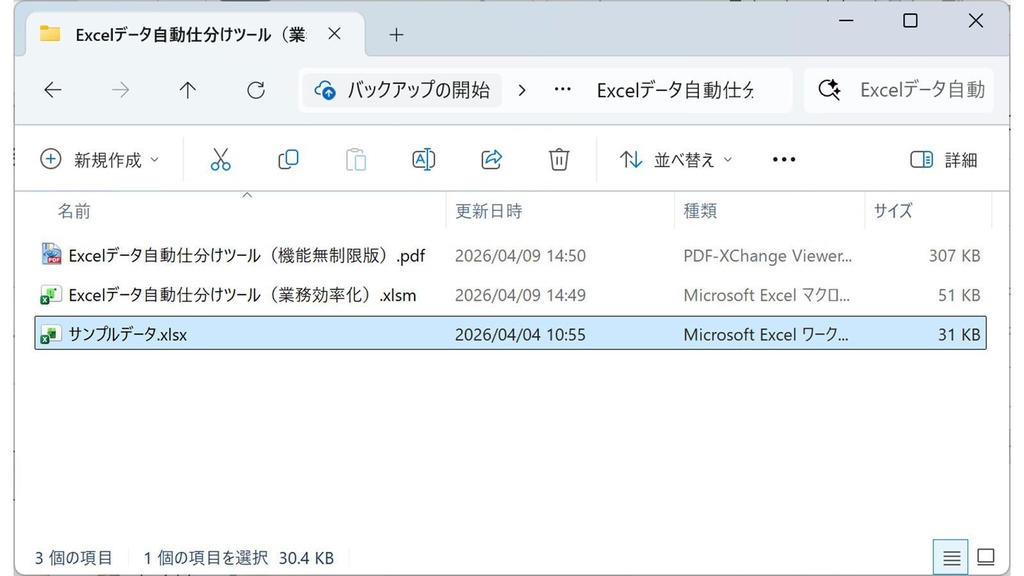The width and height of the screenshot is (1024, 576).
Task: Navigate up one folder level
Action: coord(187,89)
